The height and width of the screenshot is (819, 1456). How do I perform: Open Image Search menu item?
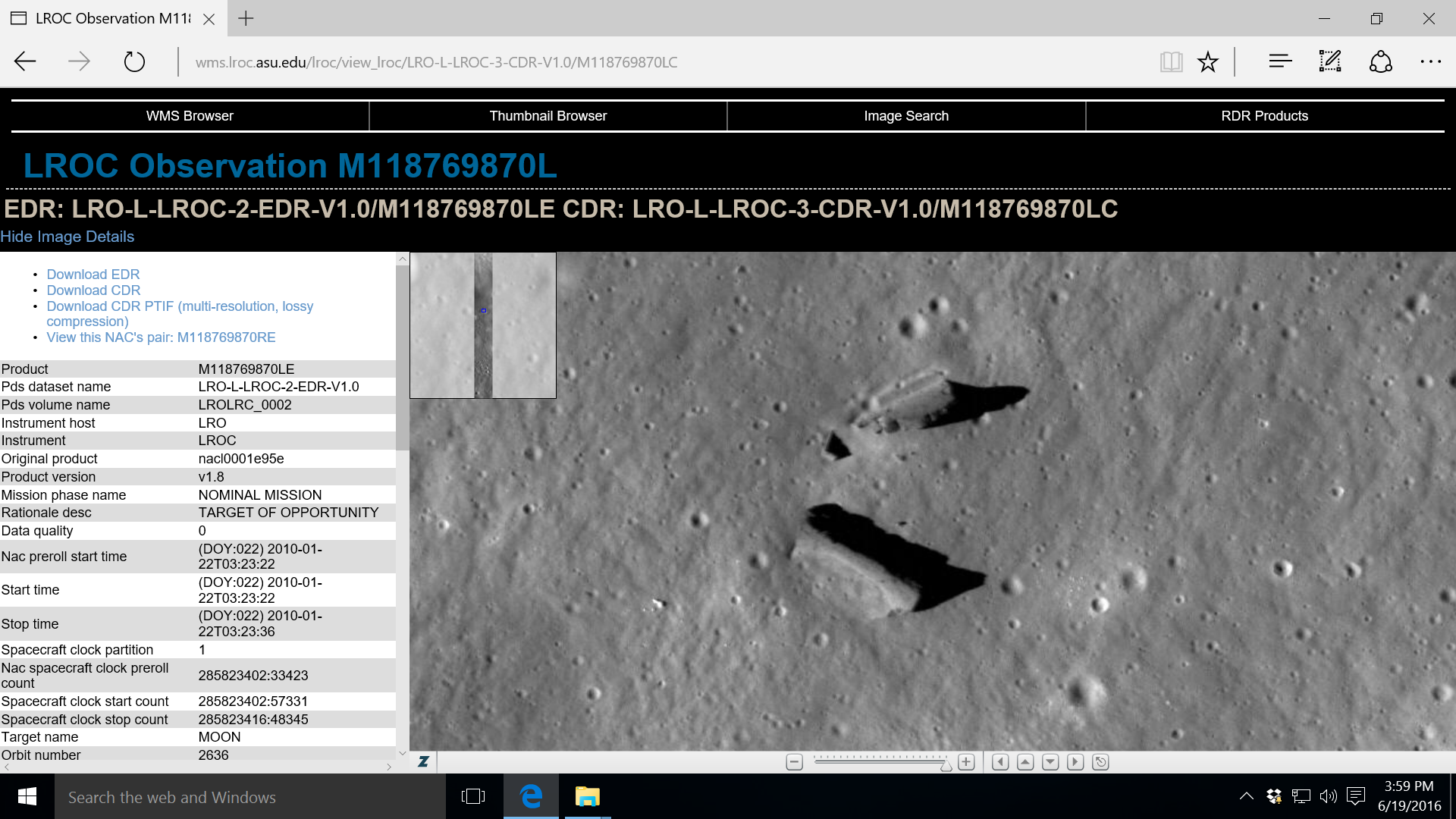[x=906, y=116]
